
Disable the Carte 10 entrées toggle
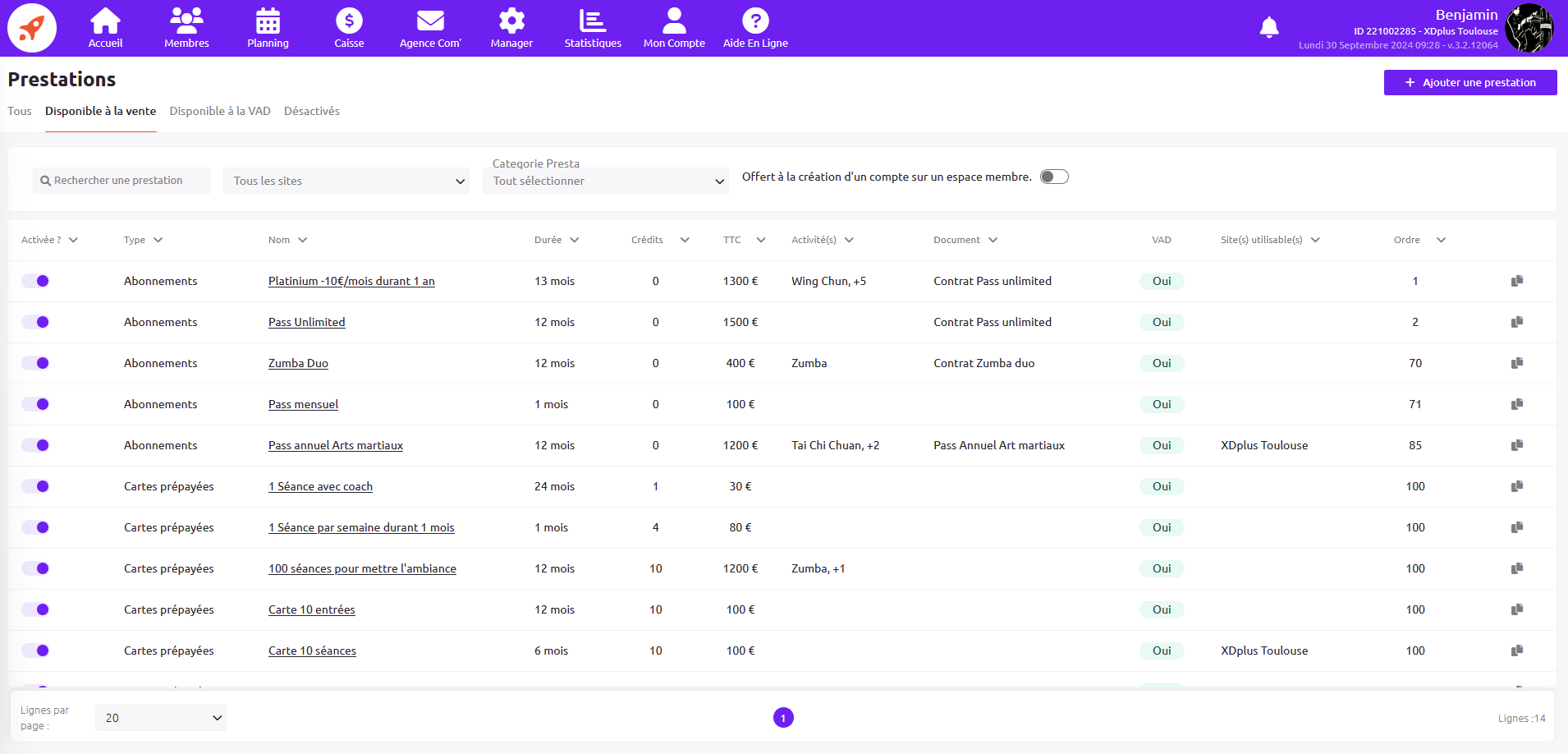tap(36, 609)
